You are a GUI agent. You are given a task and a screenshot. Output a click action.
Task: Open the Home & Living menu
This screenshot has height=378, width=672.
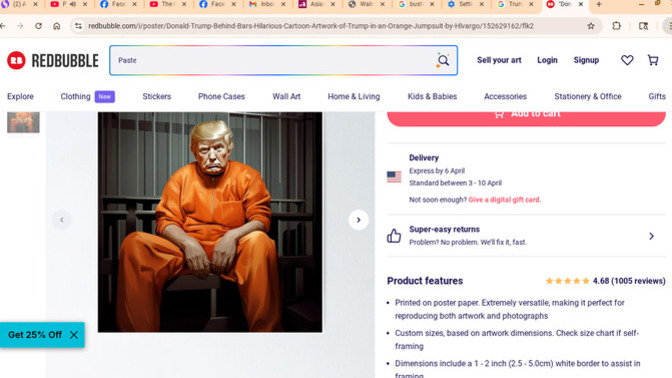click(354, 96)
